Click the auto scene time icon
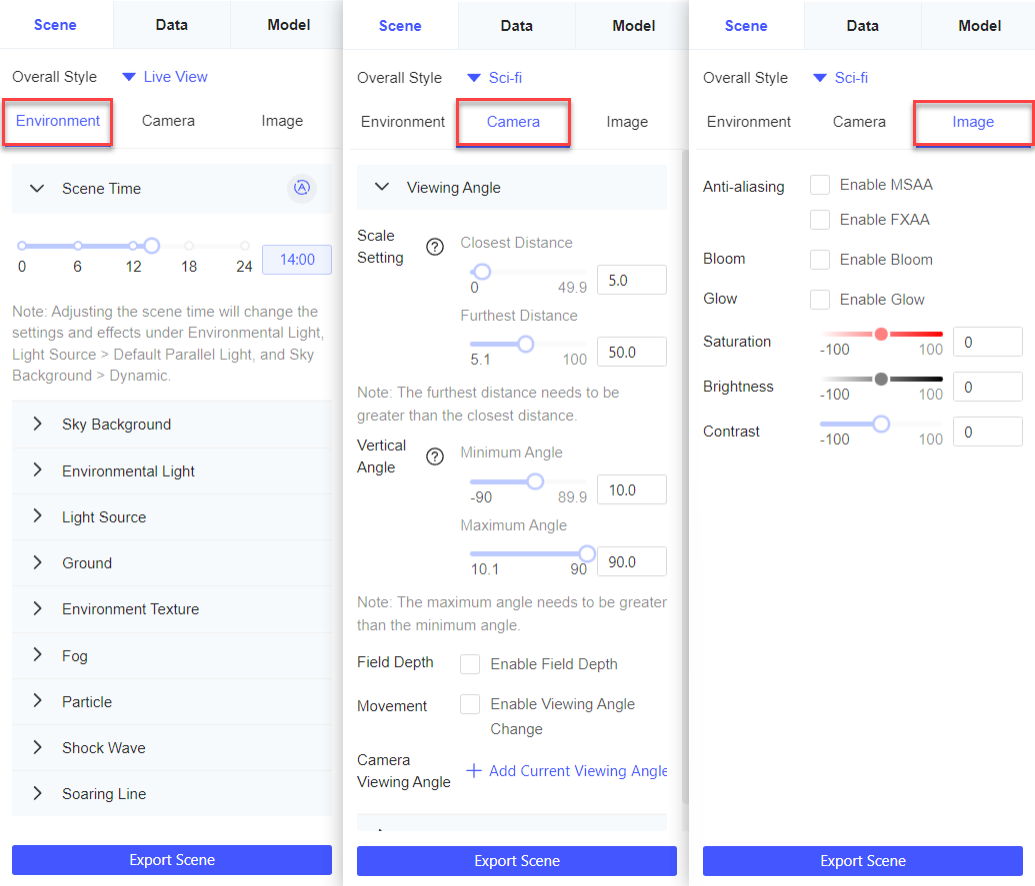1035x886 pixels. [x=302, y=188]
